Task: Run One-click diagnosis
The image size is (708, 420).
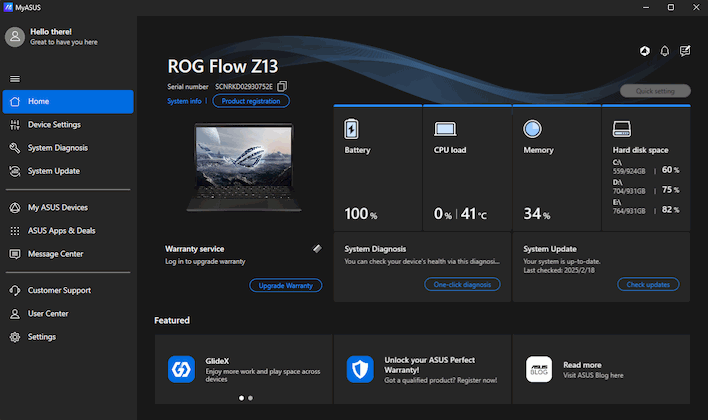Action: point(461,285)
